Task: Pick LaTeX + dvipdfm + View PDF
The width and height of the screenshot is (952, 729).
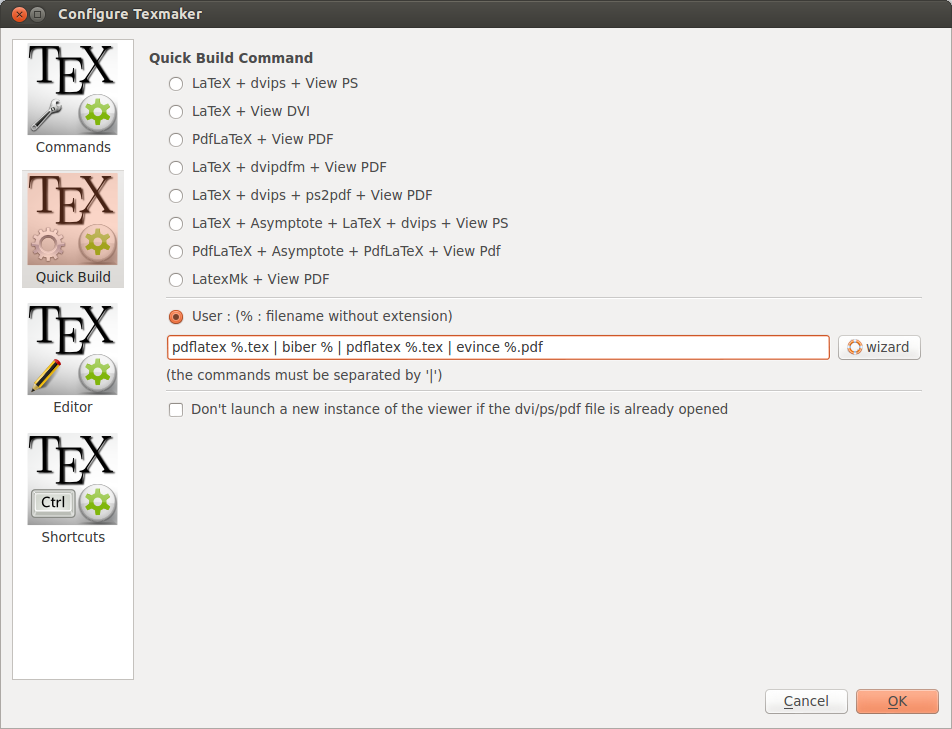Action: tap(176, 168)
